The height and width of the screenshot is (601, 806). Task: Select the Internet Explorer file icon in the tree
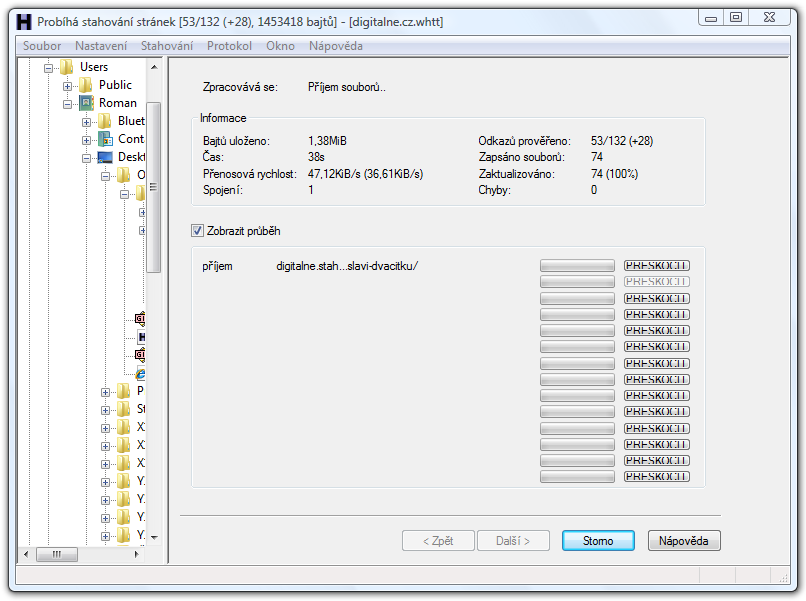(140, 373)
